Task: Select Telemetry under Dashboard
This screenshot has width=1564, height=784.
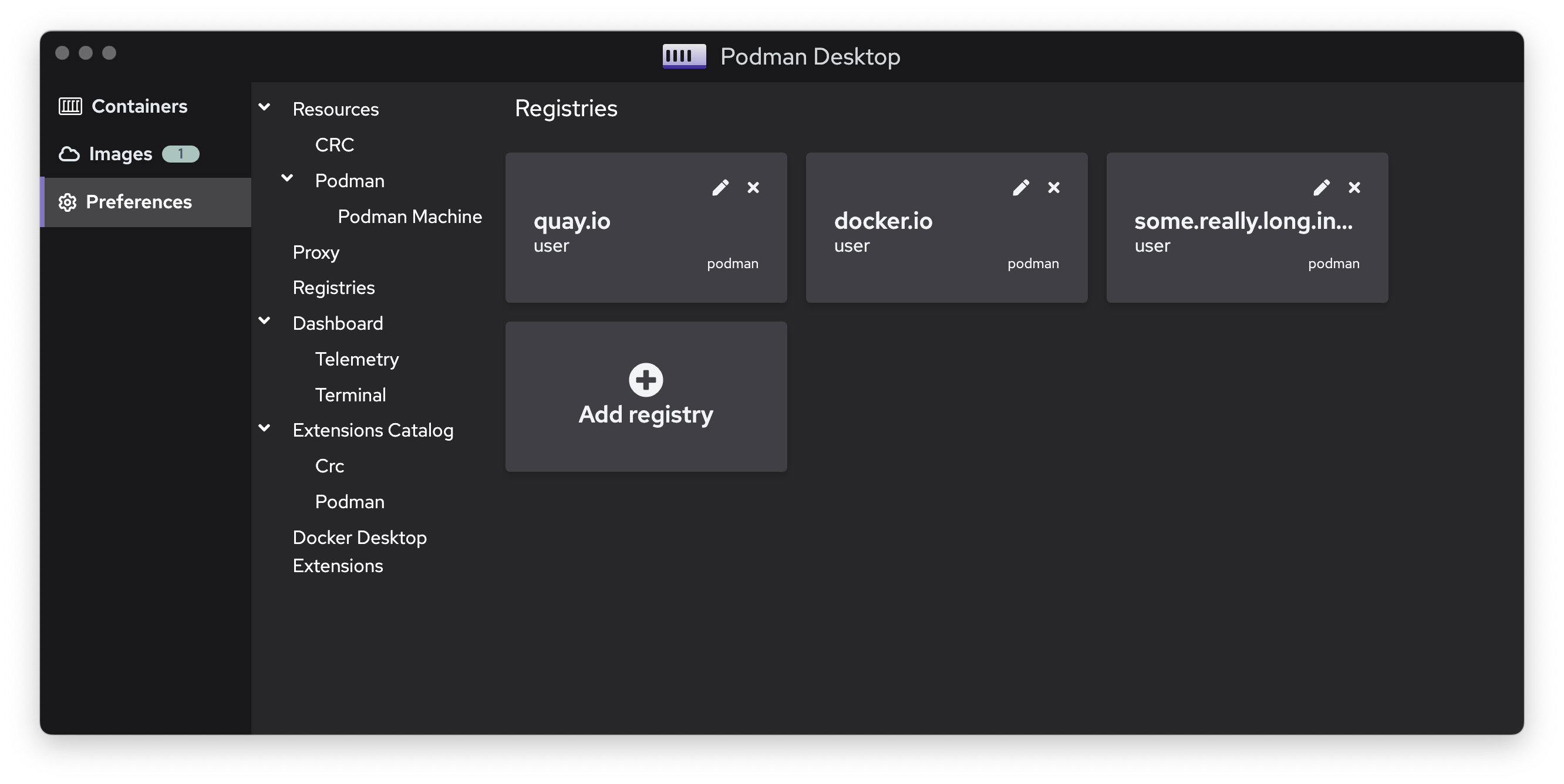Action: click(356, 359)
